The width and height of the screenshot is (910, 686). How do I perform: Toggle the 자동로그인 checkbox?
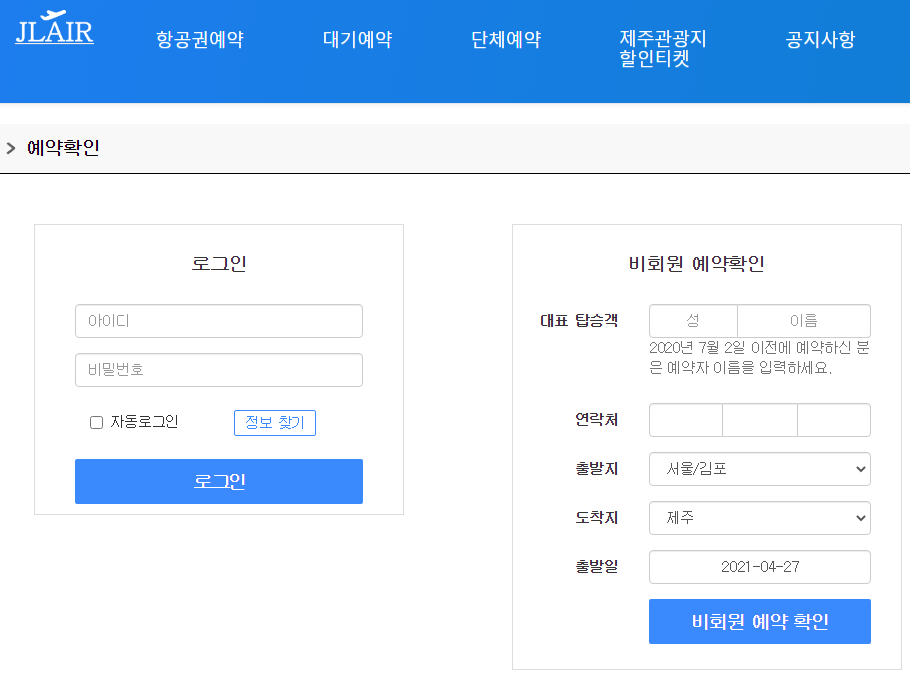coord(97,422)
